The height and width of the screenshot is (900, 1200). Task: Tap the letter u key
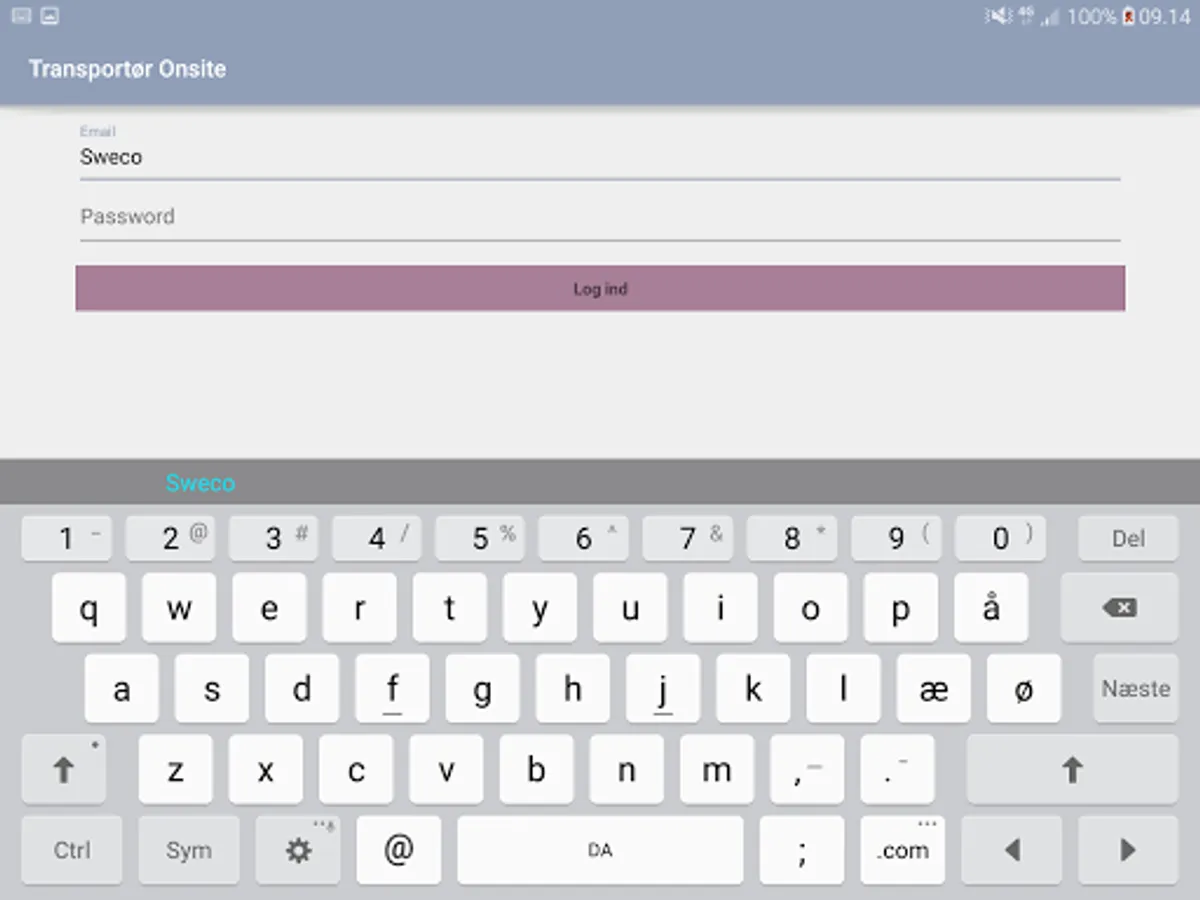[x=630, y=608]
